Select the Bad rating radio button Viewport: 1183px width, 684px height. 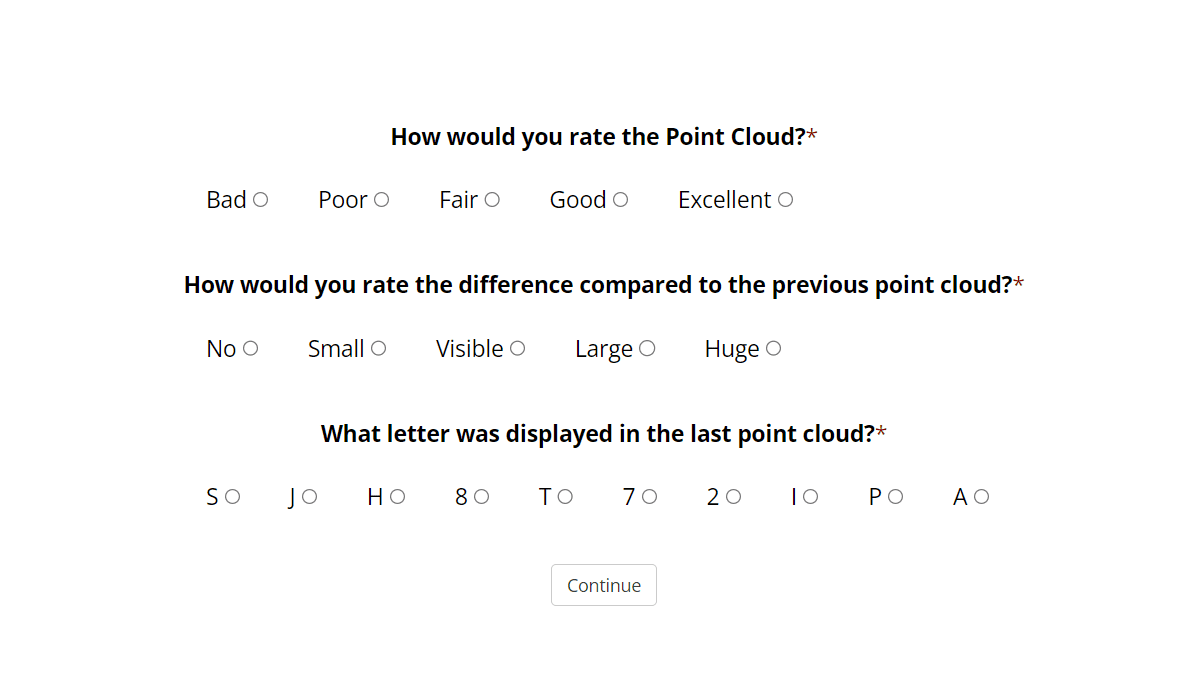[x=260, y=200]
